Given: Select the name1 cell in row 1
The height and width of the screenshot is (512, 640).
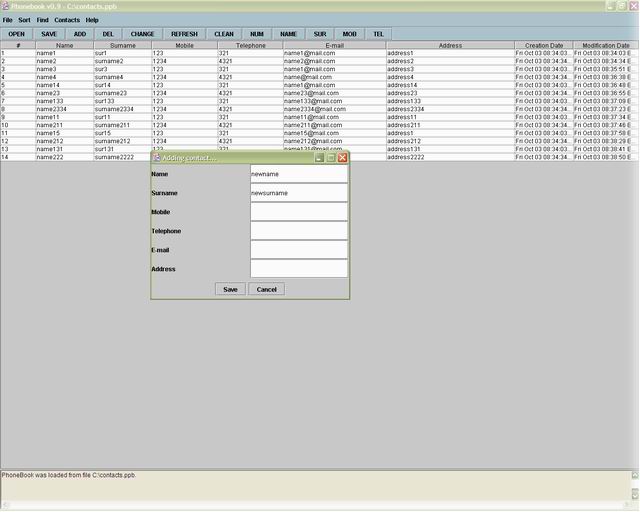Looking at the screenshot, I should pos(64,53).
